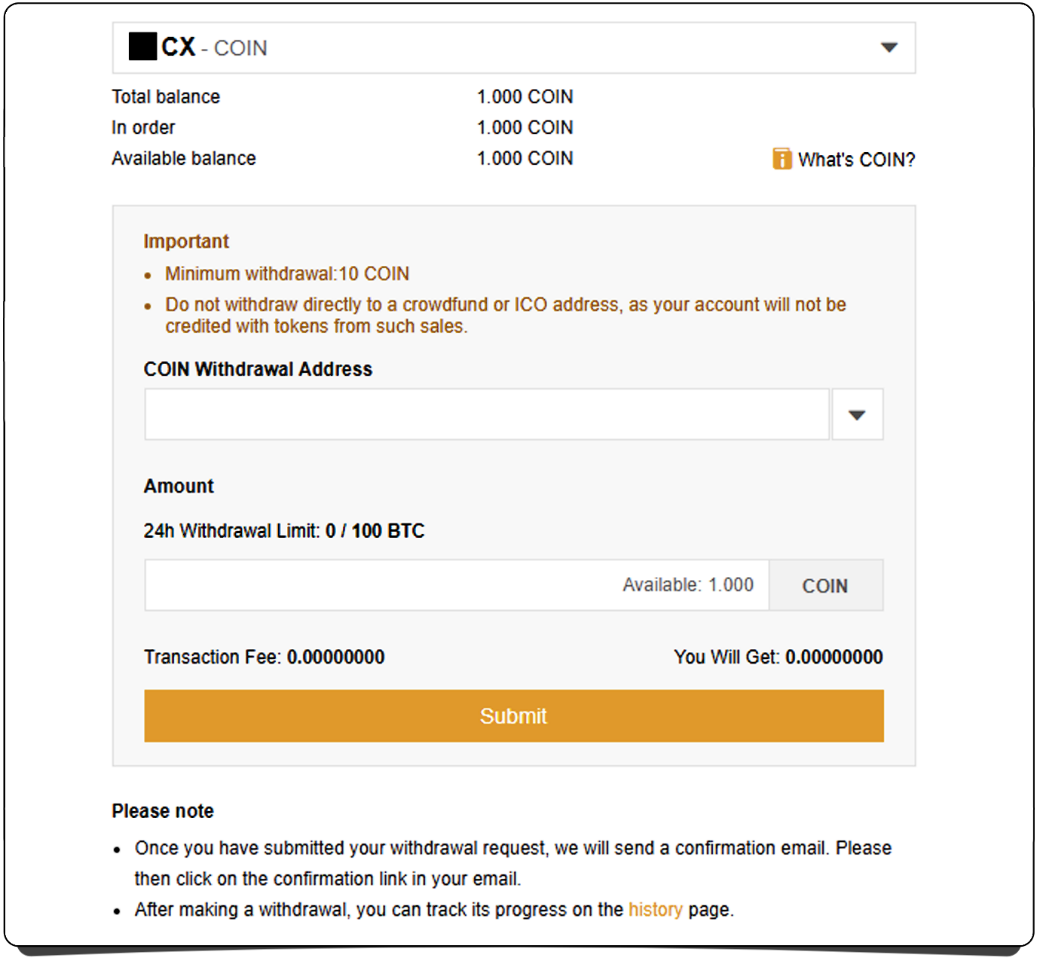Click the orange info icon beside What's COIN?
Image resolution: width=1040 pixels, height=961 pixels.
click(782, 159)
